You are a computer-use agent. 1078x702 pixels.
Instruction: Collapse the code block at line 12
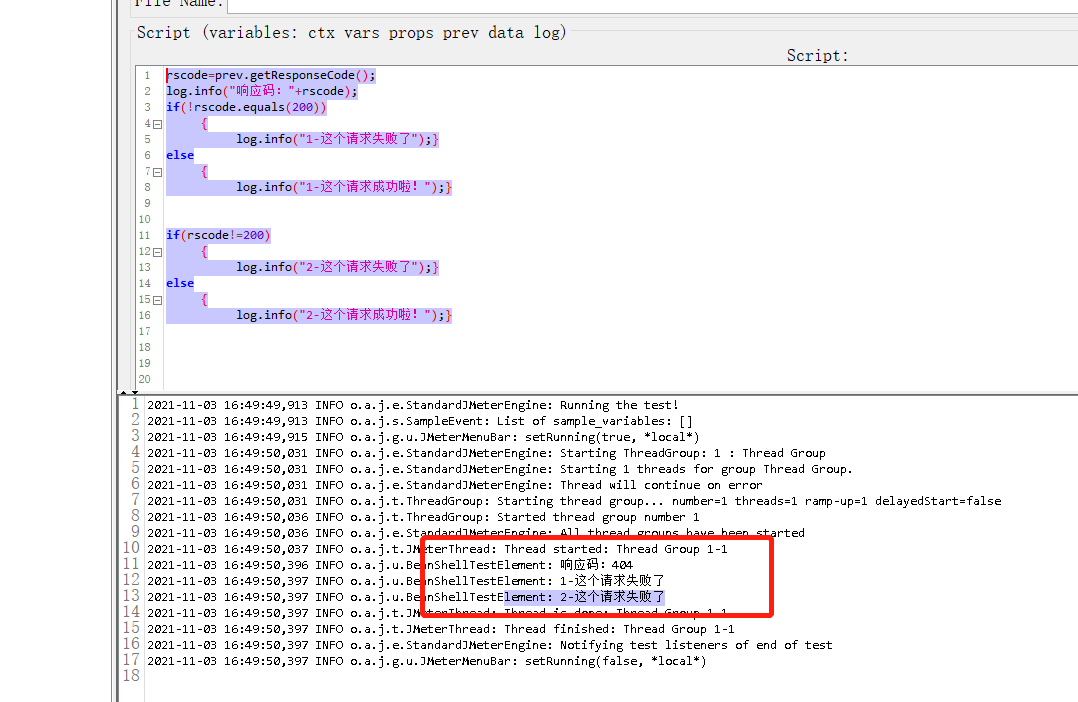point(156,250)
